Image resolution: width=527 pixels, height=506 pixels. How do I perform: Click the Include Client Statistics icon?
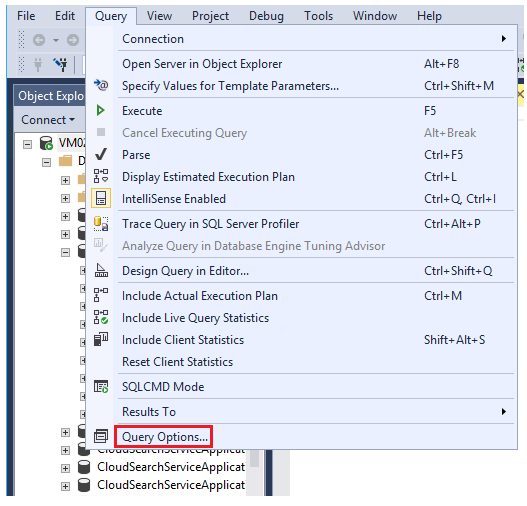tap(101, 339)
